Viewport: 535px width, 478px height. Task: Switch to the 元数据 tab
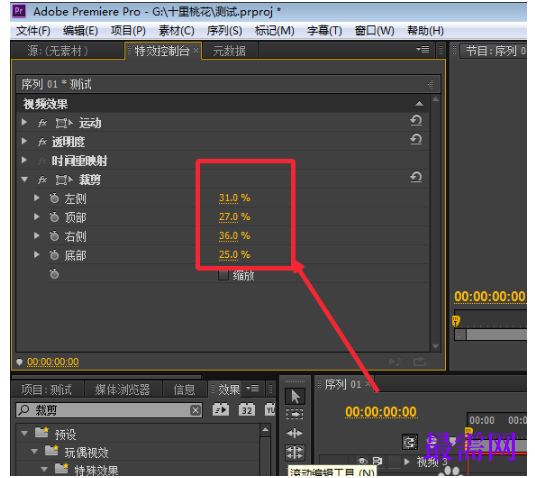pyautogui.click(x=229, y=51)
